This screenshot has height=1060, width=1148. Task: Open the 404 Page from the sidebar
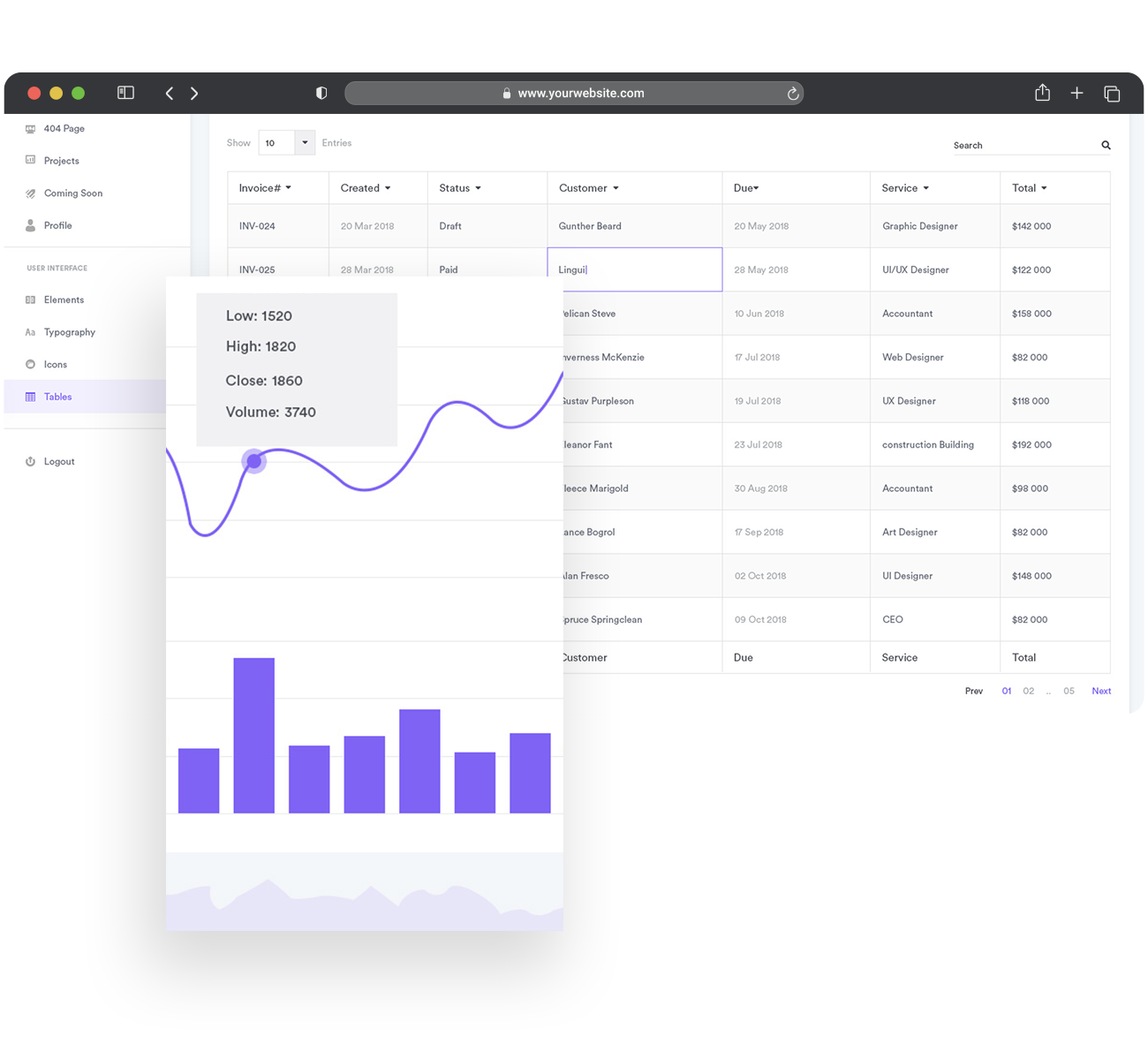point(64,128)
